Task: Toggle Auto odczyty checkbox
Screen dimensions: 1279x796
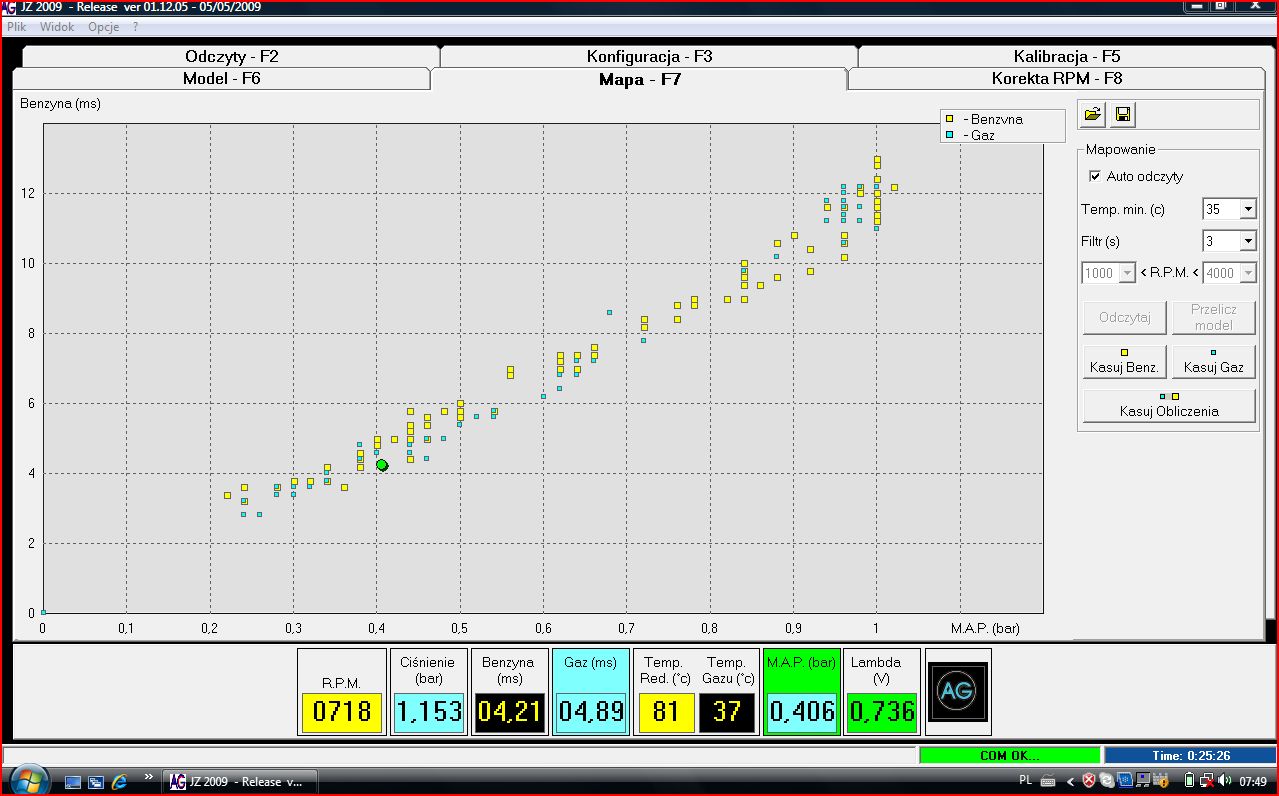Action: (1095, 176)
